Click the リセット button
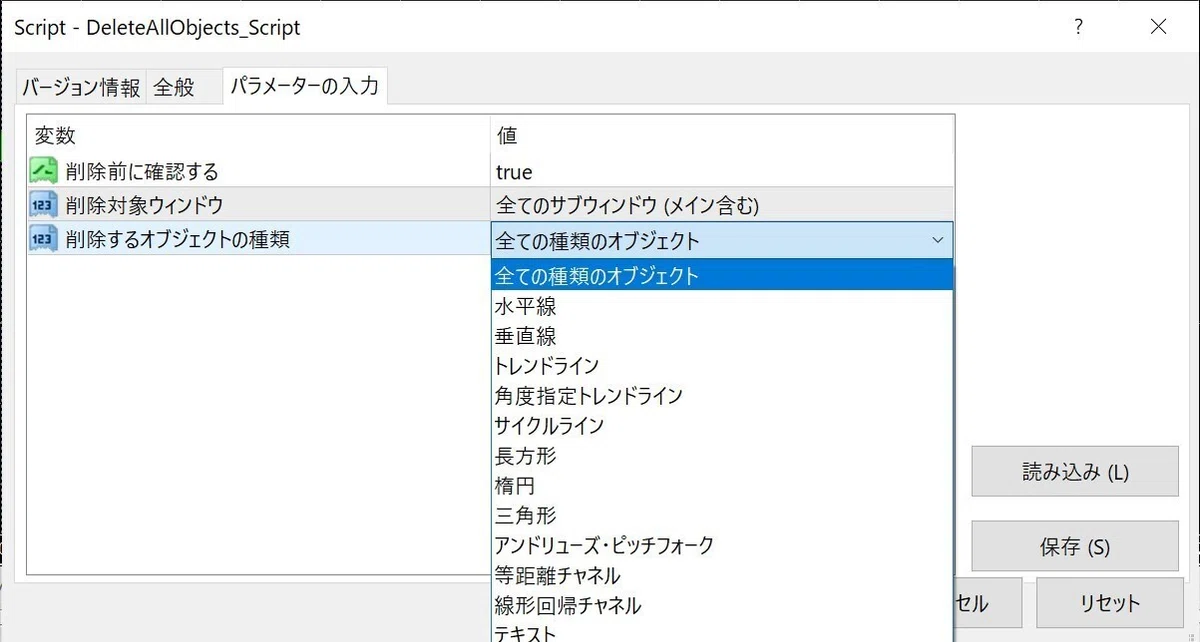The image size is (1200, 642). click(x=1109, y=603)
